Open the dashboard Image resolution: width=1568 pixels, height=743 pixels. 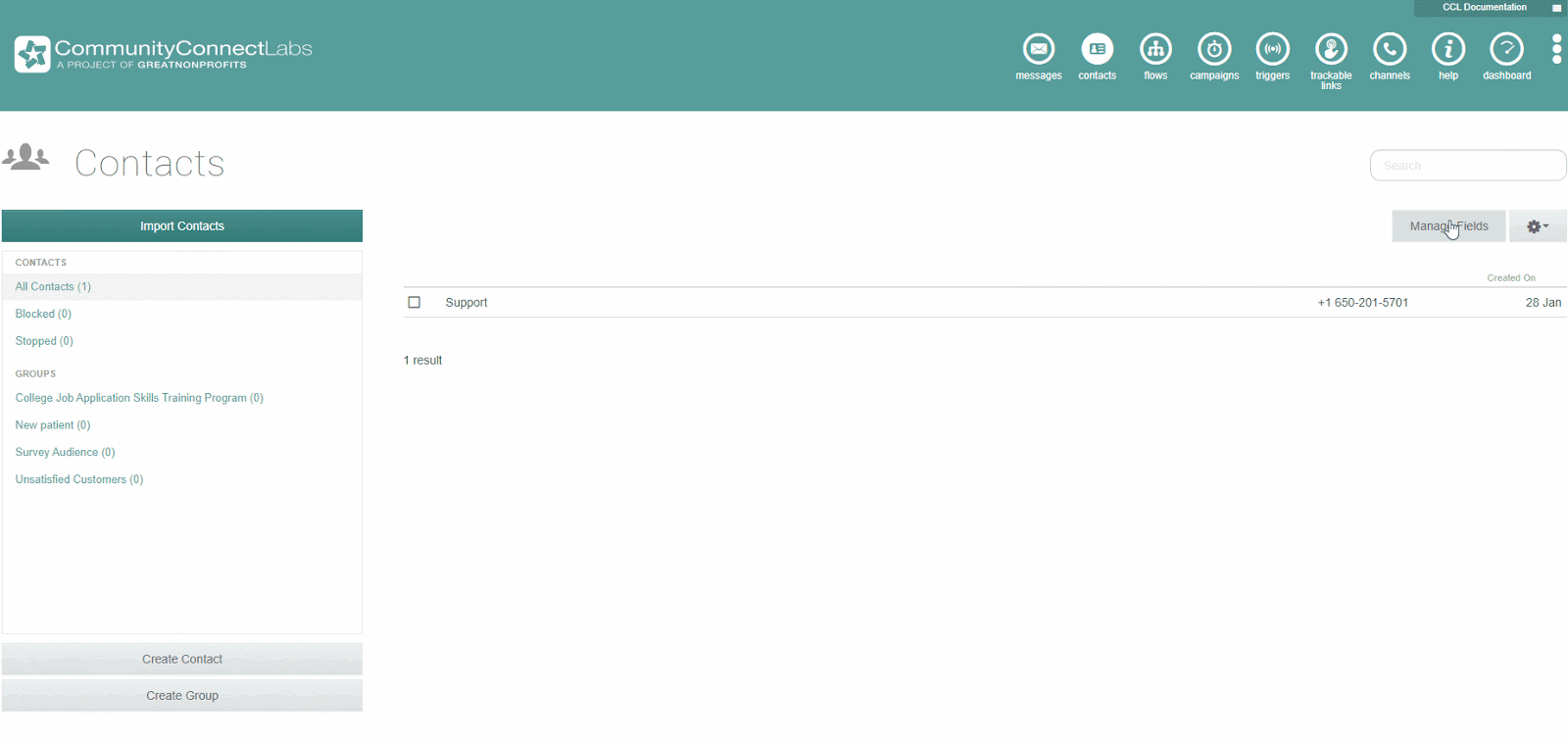pos(1506,57)
